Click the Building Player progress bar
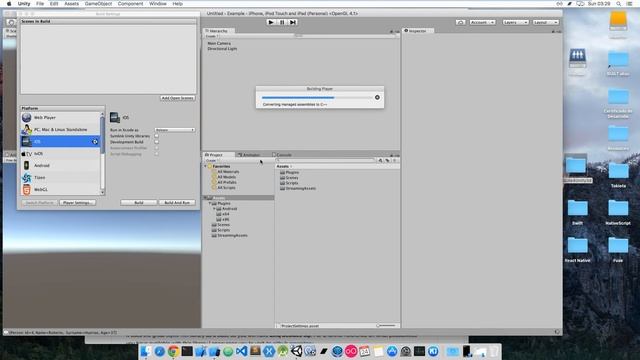Image resolution: width=640 pixels, height=360 pixels. coord(317,98)
